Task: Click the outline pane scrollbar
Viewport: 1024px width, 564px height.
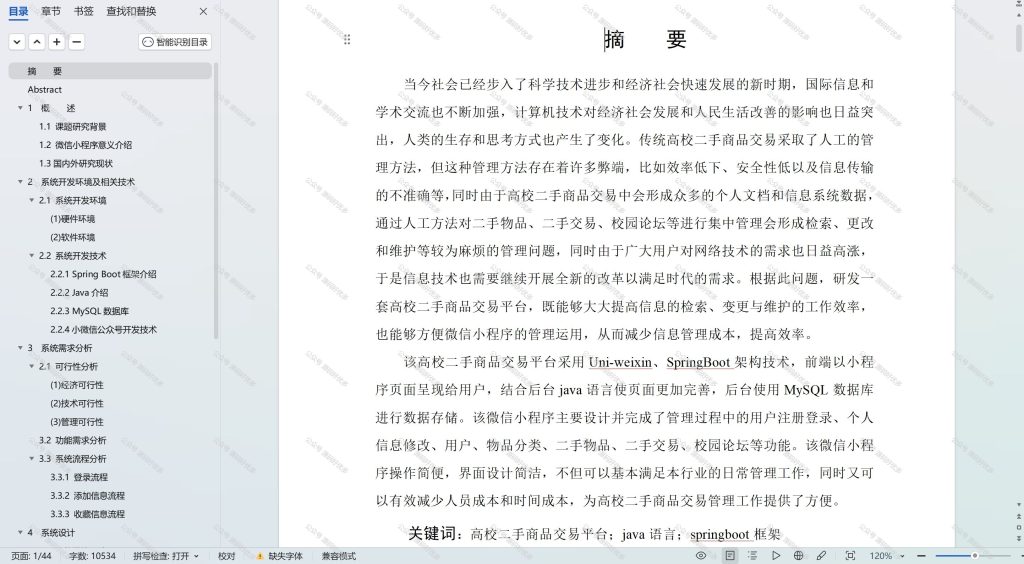Action: click(216, 200)
